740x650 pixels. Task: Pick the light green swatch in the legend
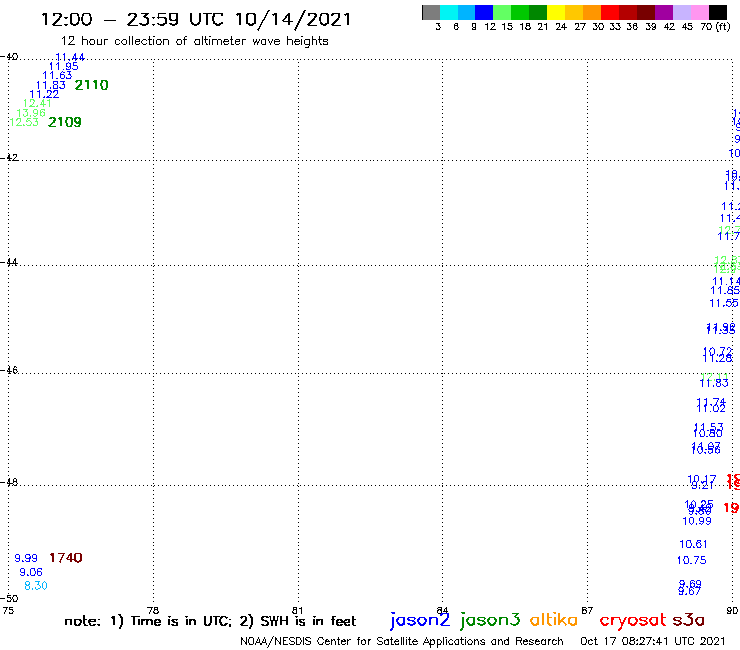(x=502, y=12)
